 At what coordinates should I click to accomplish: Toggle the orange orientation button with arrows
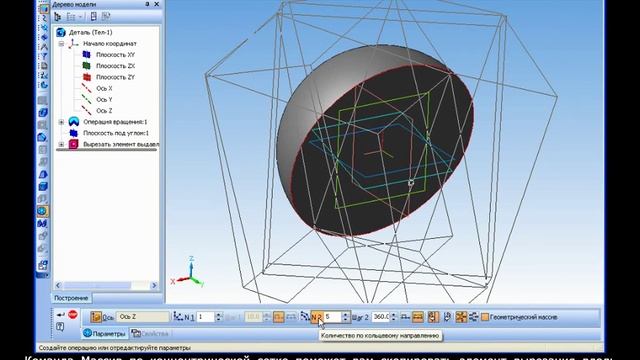click(433, 317)
